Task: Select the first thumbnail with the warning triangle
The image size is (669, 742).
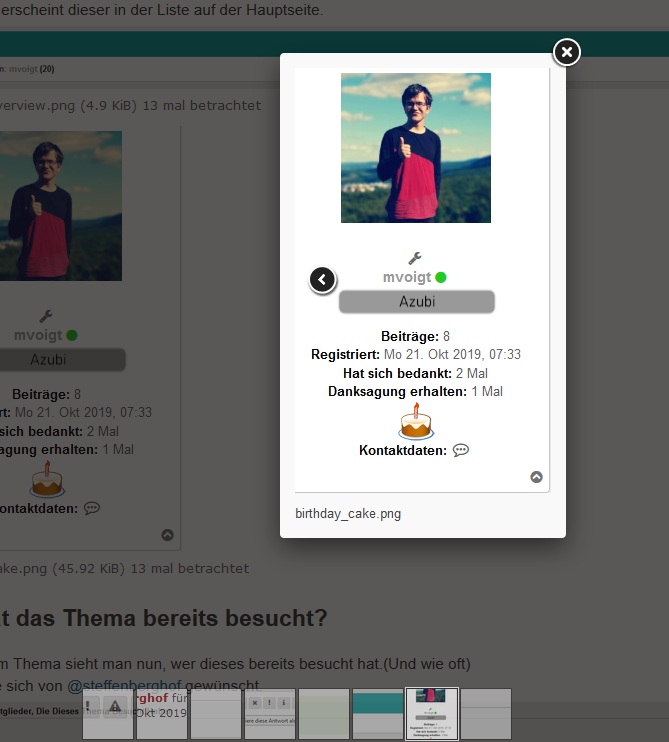Action: (108, 713)
